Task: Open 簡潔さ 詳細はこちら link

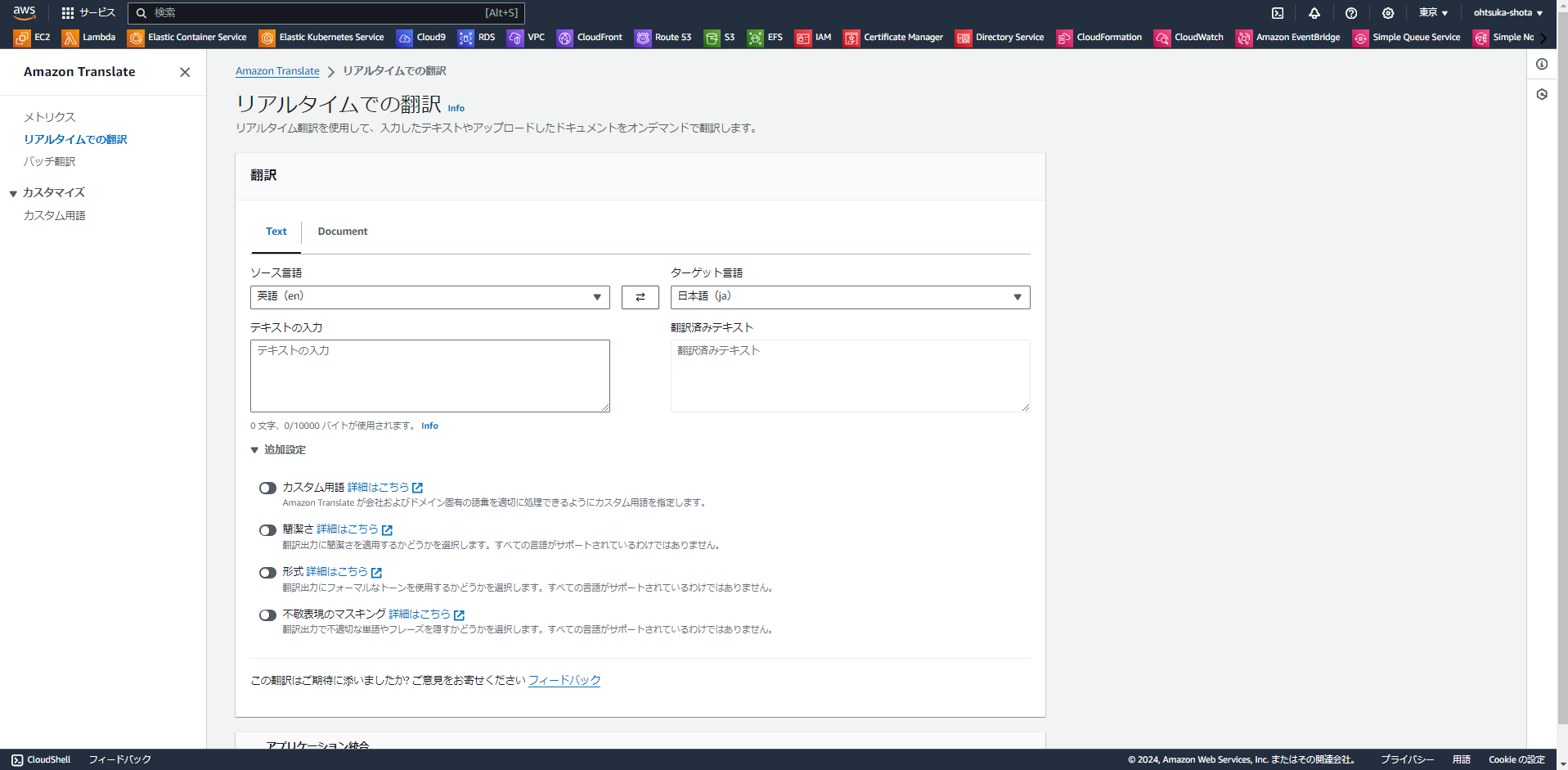Action: 355,529
